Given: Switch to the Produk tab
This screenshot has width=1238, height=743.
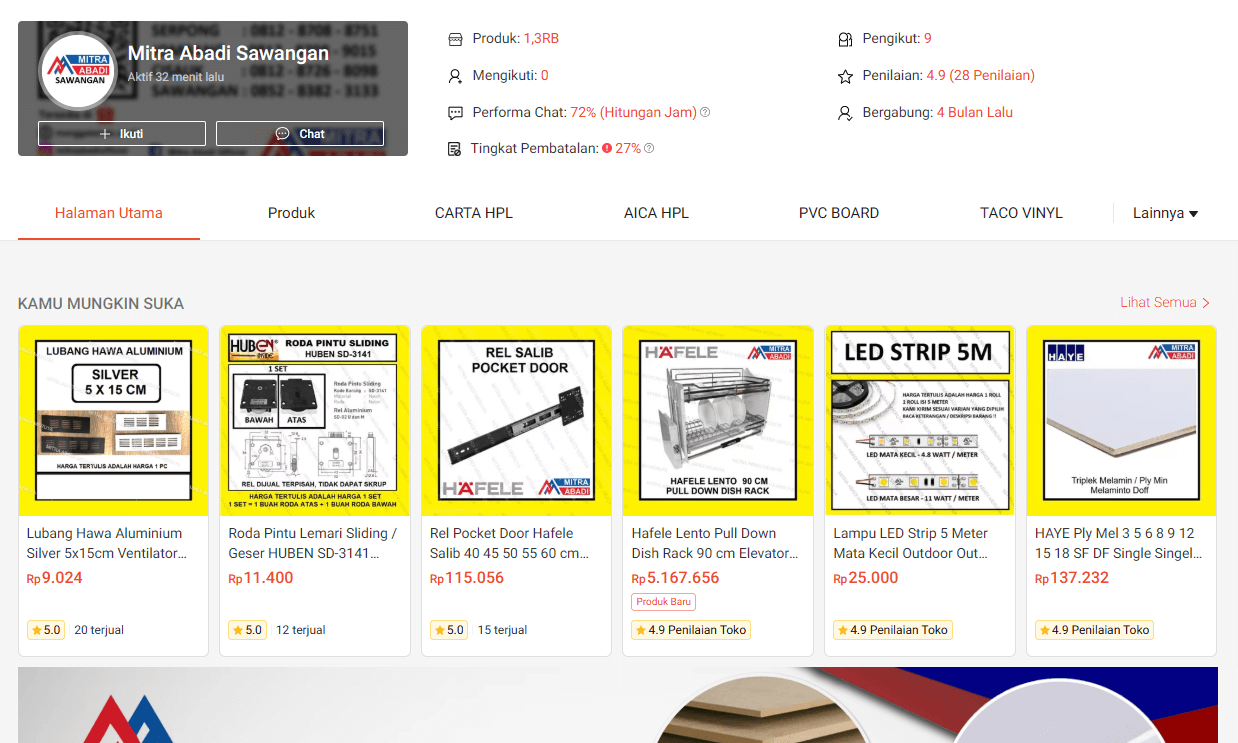Looking at the screenshot, I should click(291, 213).
